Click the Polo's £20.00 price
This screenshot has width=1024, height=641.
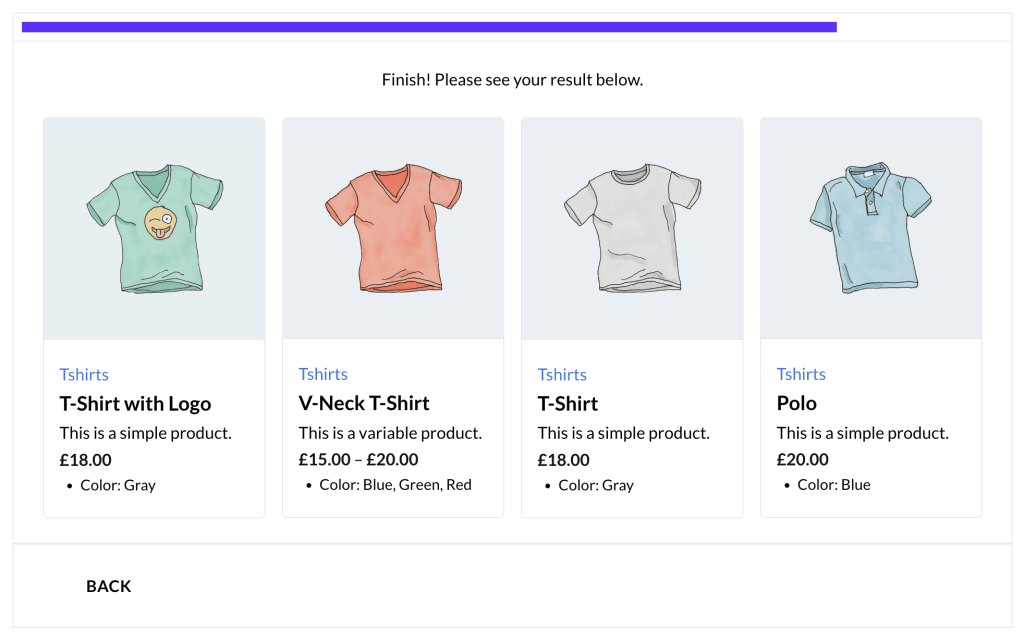[x=803, y=460]
